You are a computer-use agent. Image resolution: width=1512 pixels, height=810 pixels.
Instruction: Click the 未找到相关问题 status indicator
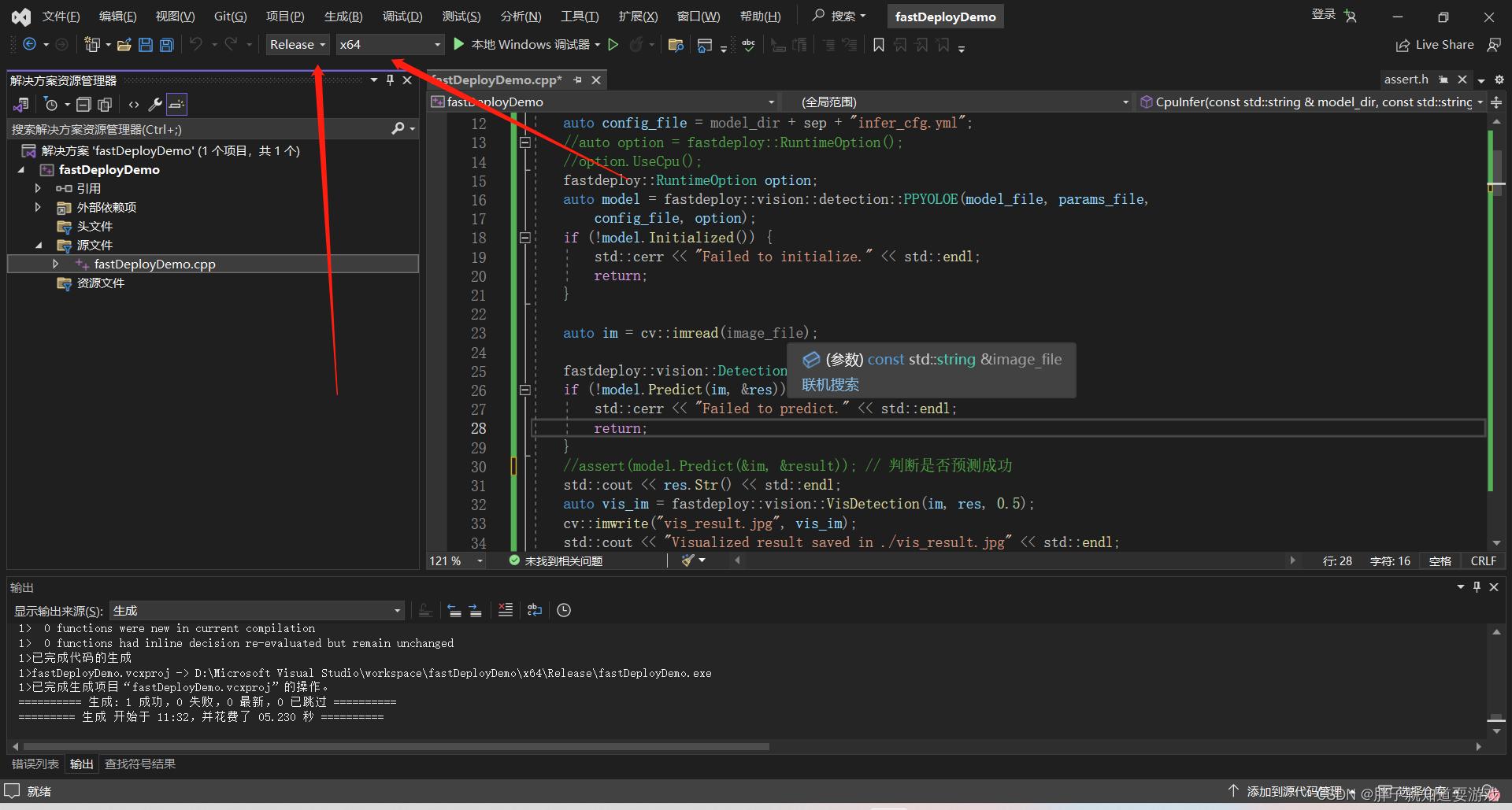point(556,561)
